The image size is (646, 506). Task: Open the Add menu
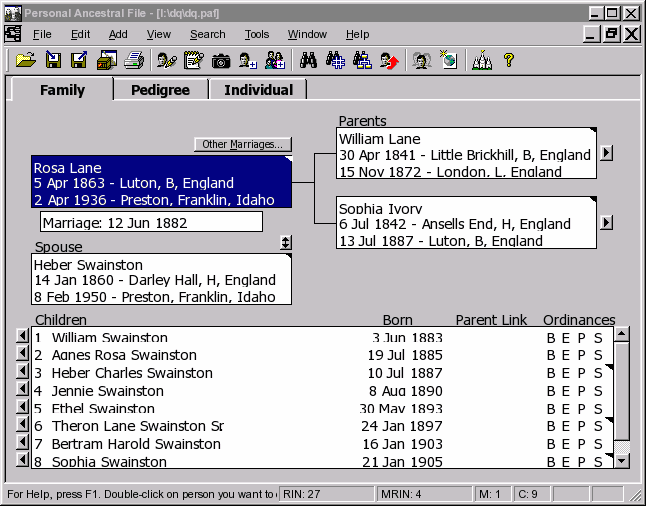[118, 34]
